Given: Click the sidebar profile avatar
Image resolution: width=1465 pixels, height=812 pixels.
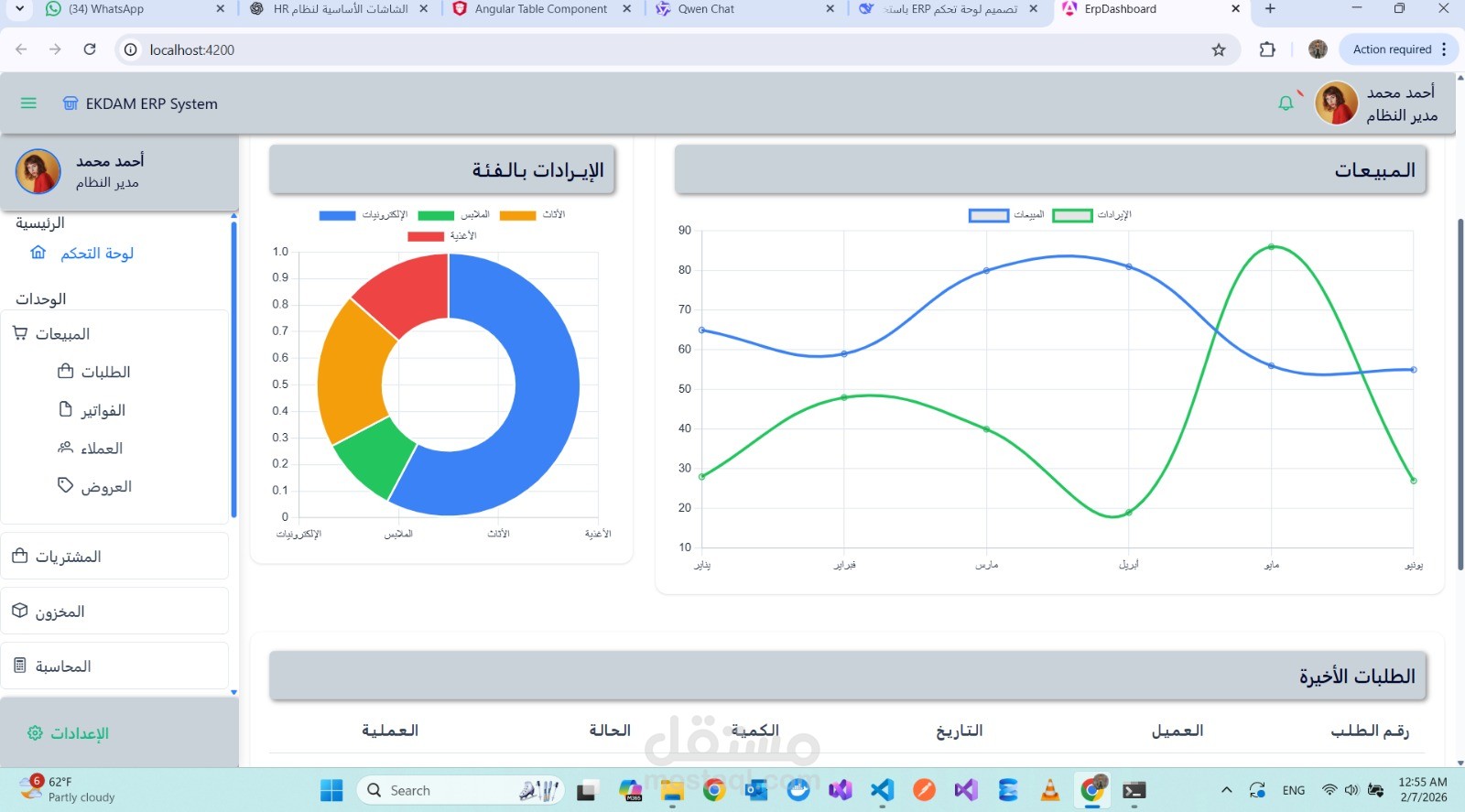Looking at the screenshot, I should 38,171.
